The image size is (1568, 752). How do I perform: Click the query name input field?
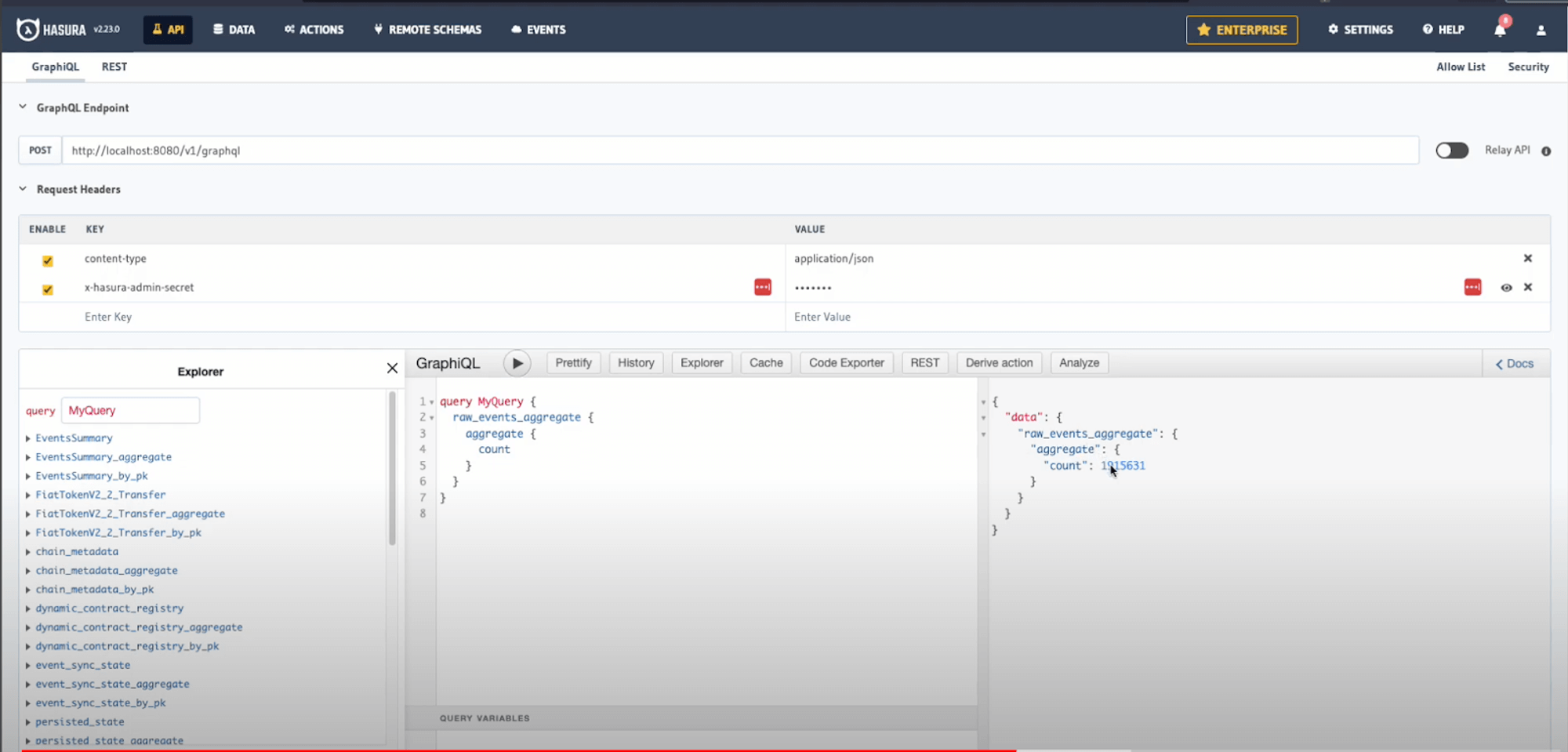pyautogui.click(x=130, y=410)
